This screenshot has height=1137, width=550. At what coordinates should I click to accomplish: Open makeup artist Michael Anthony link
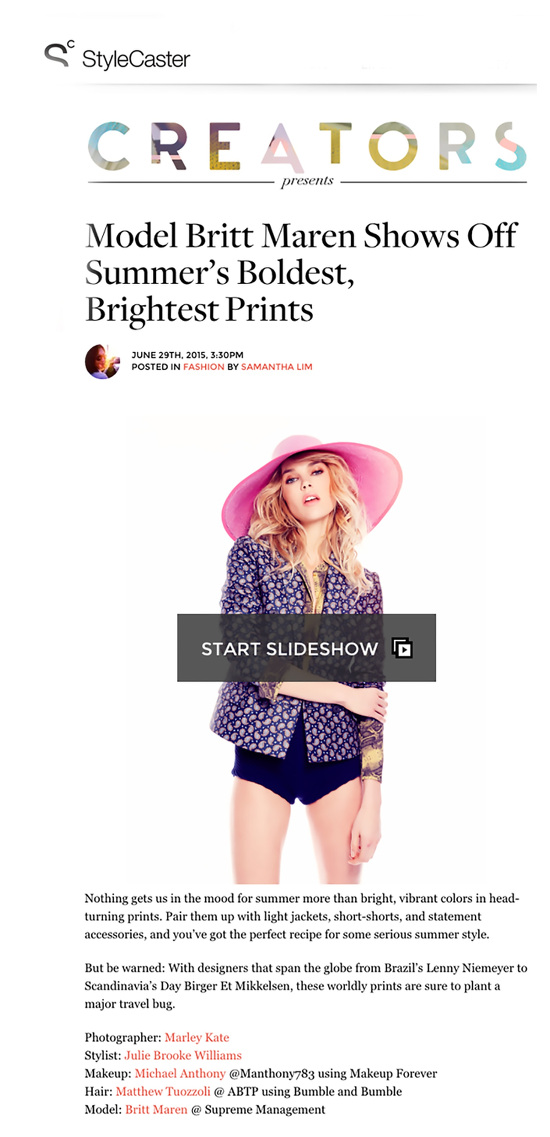[180, 1073]
